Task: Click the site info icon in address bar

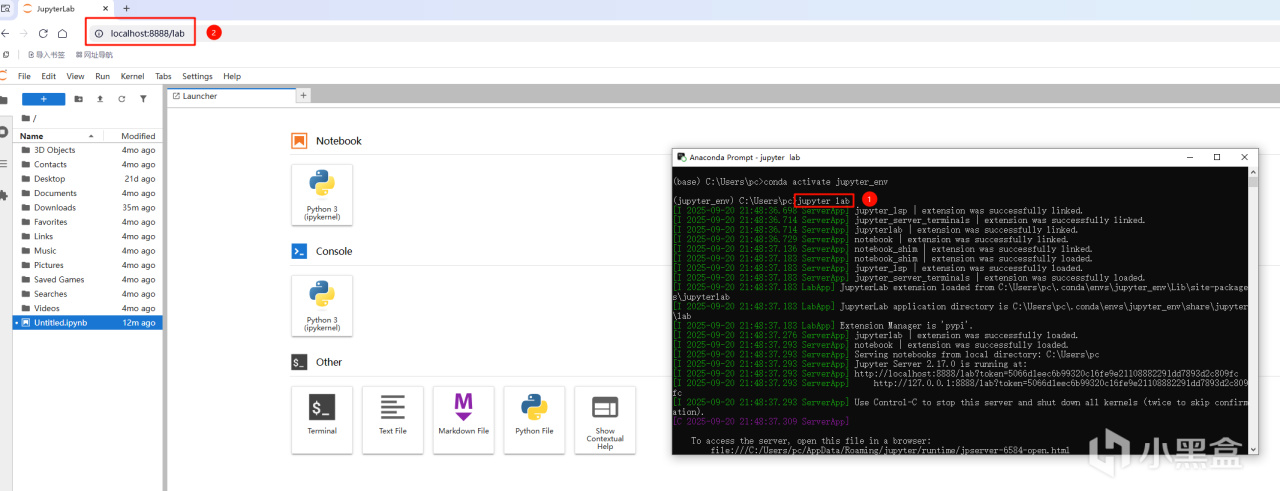Action: tap(99, 33)
